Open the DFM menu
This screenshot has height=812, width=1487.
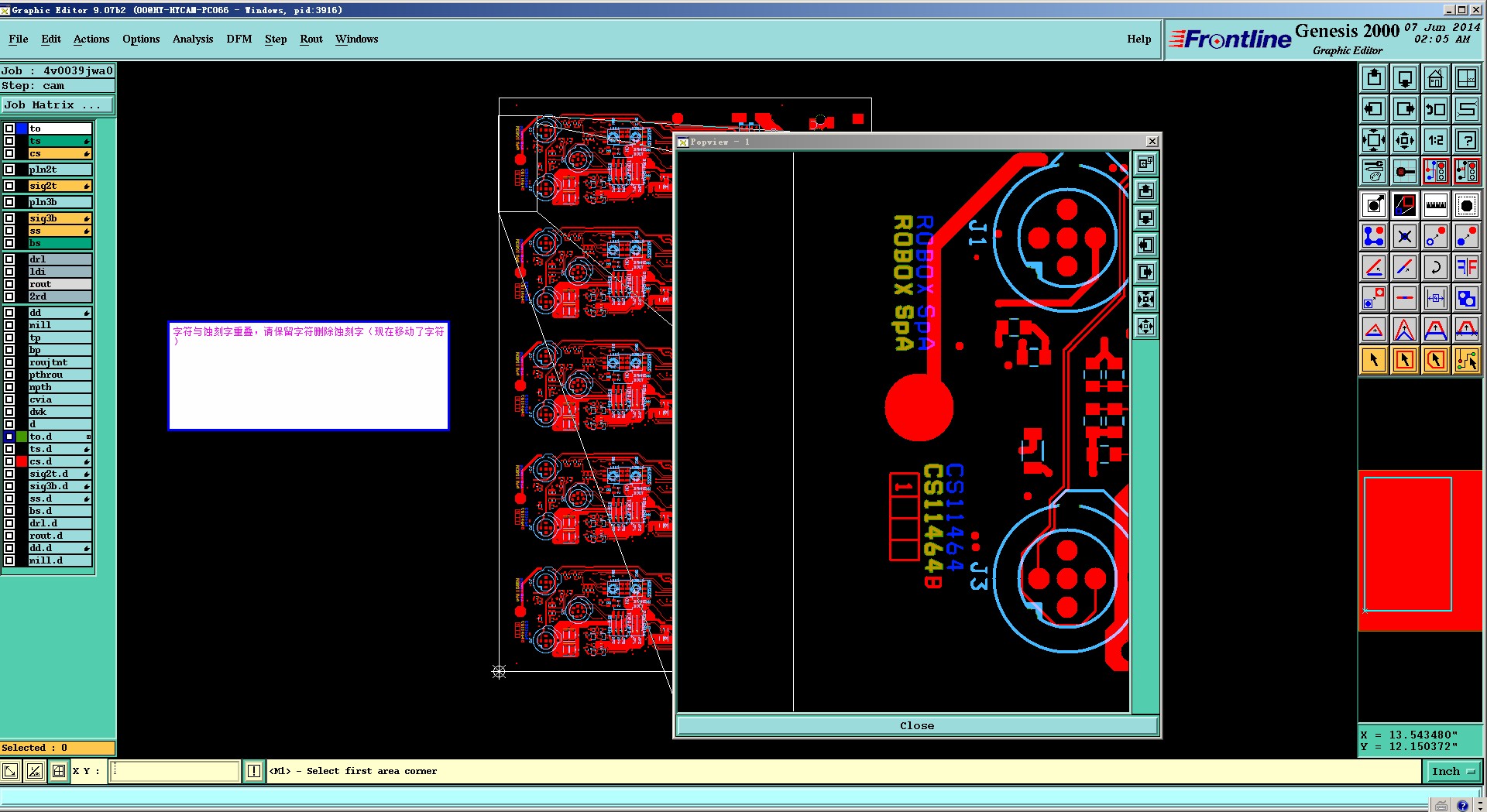point(239,39)
